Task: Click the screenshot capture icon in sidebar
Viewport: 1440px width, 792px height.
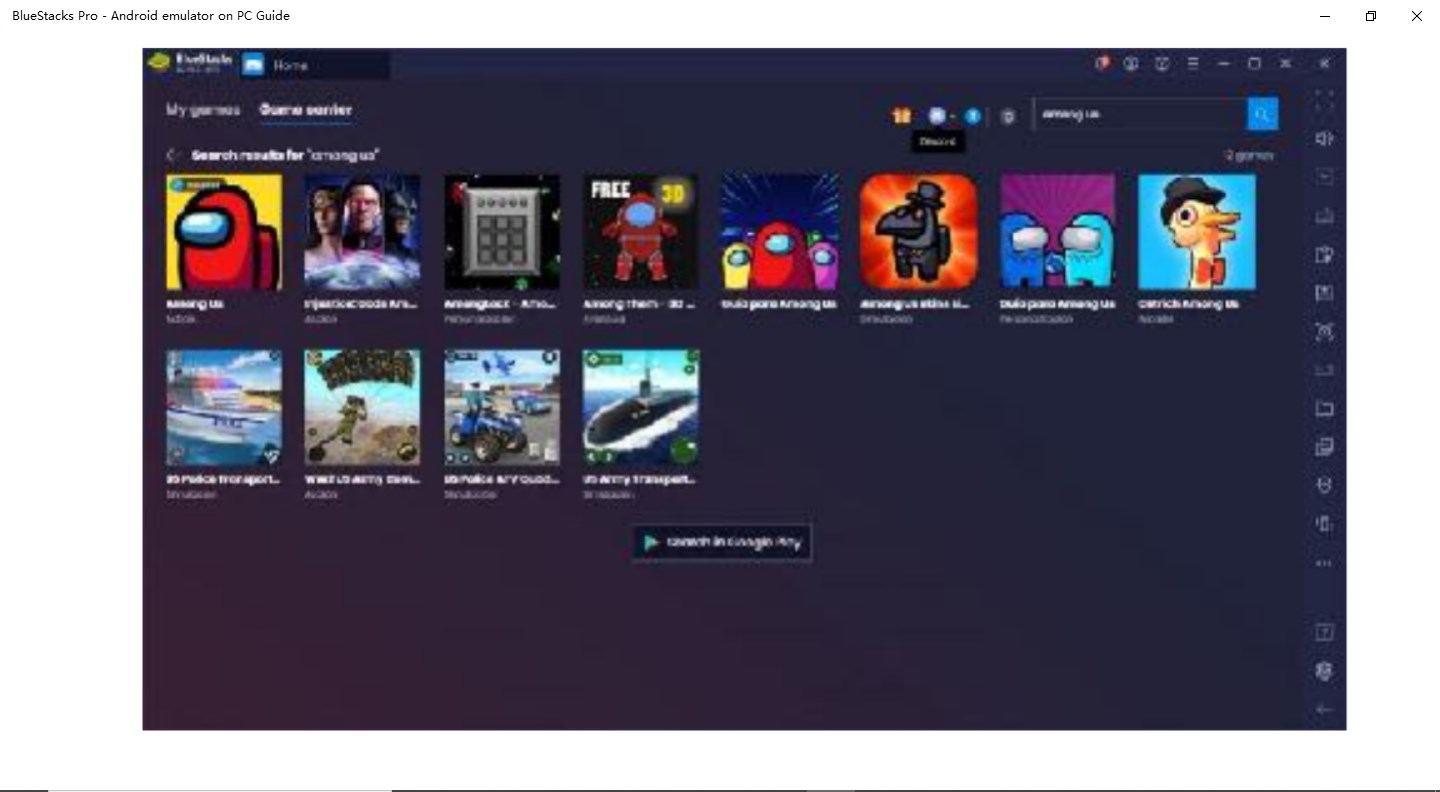Action: pos(1324,332)
